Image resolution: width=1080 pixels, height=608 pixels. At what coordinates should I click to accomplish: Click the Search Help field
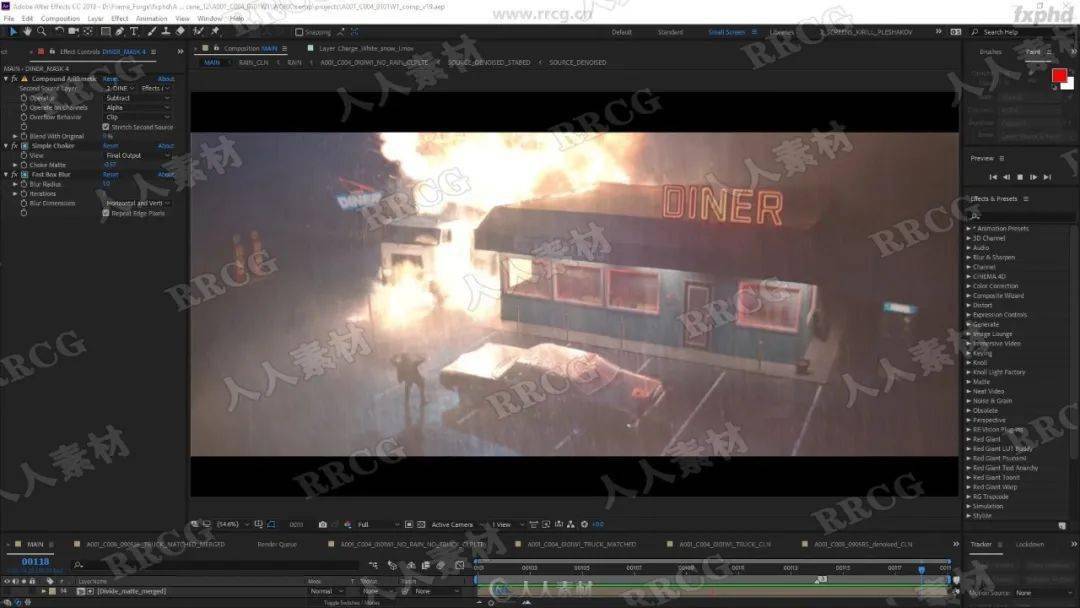click(1019, 32)
